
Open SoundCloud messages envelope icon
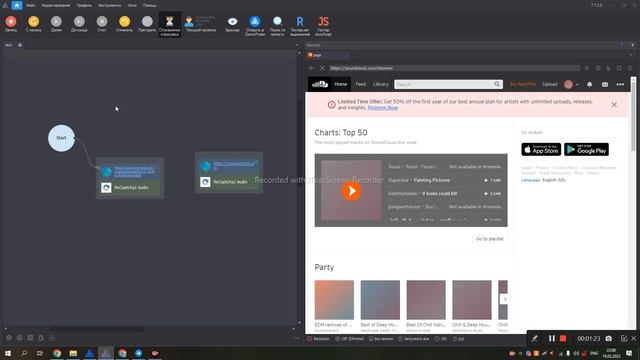[605, 84]
